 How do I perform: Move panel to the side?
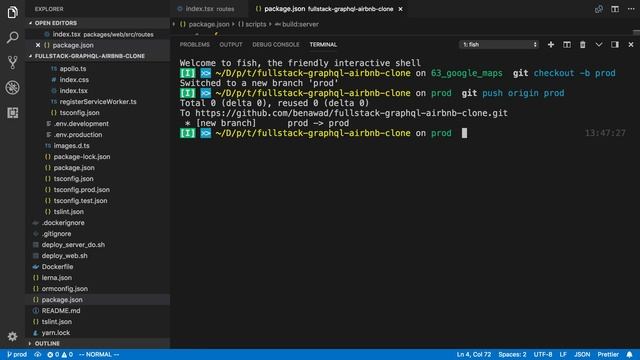point(615,44)
